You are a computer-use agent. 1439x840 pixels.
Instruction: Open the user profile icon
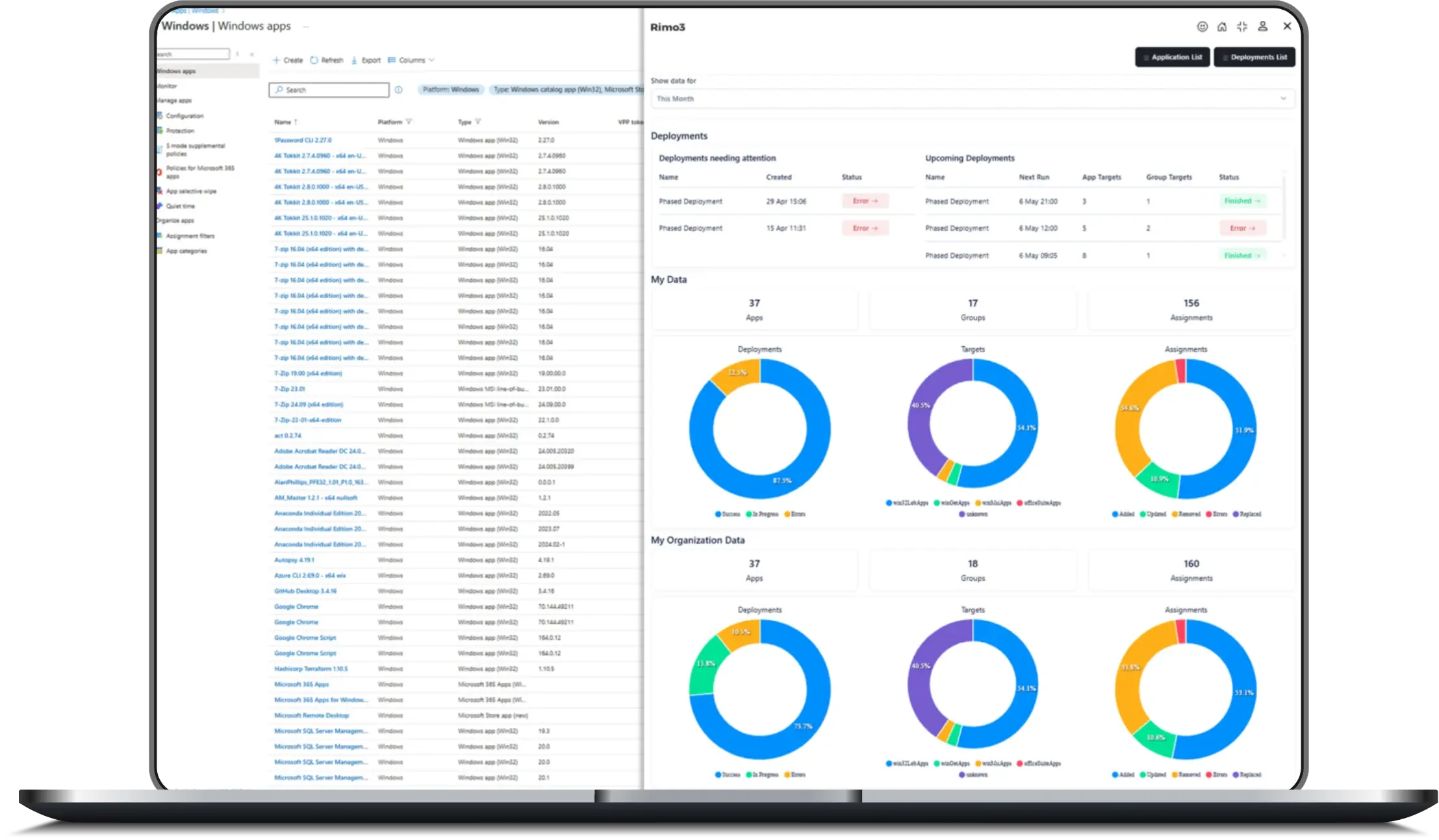[1262, 27]
